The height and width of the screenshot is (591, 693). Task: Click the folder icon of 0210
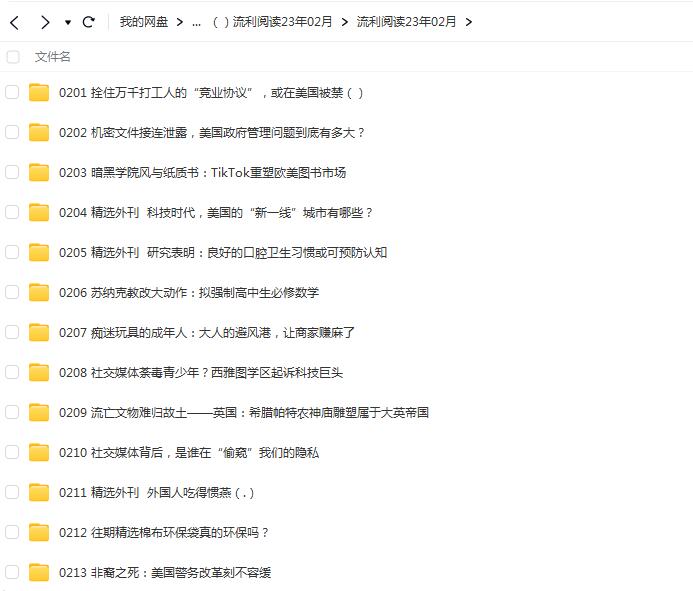coord(39,452)
